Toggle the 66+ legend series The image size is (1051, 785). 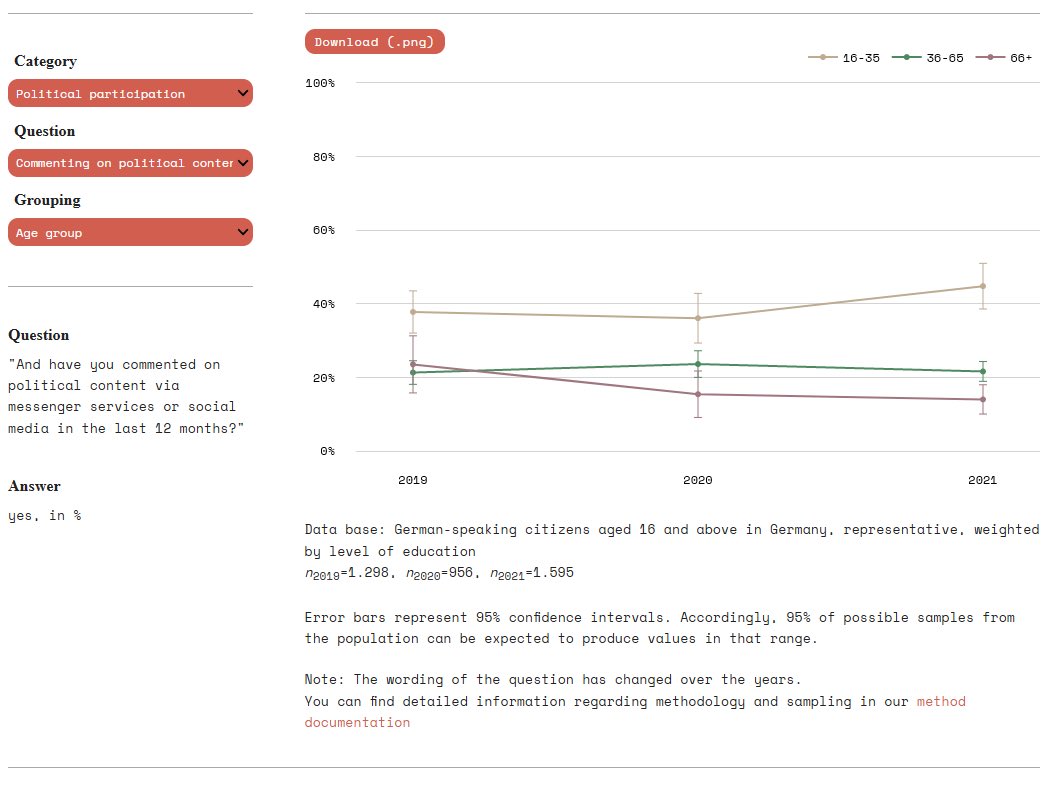point(1003,58)
